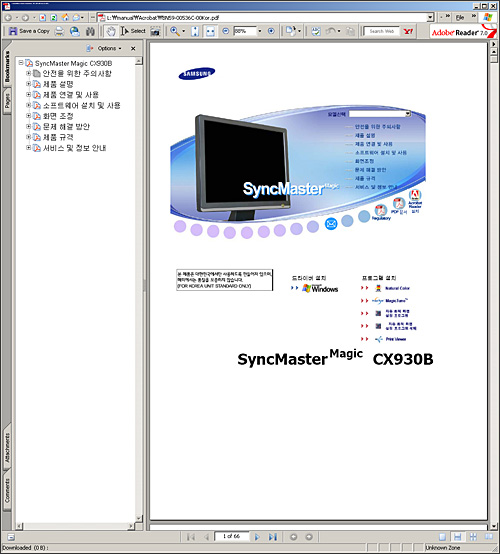The image size is (500, 554).
Task: Click the Rotate pages icon
Action: (x=290, y=31)
